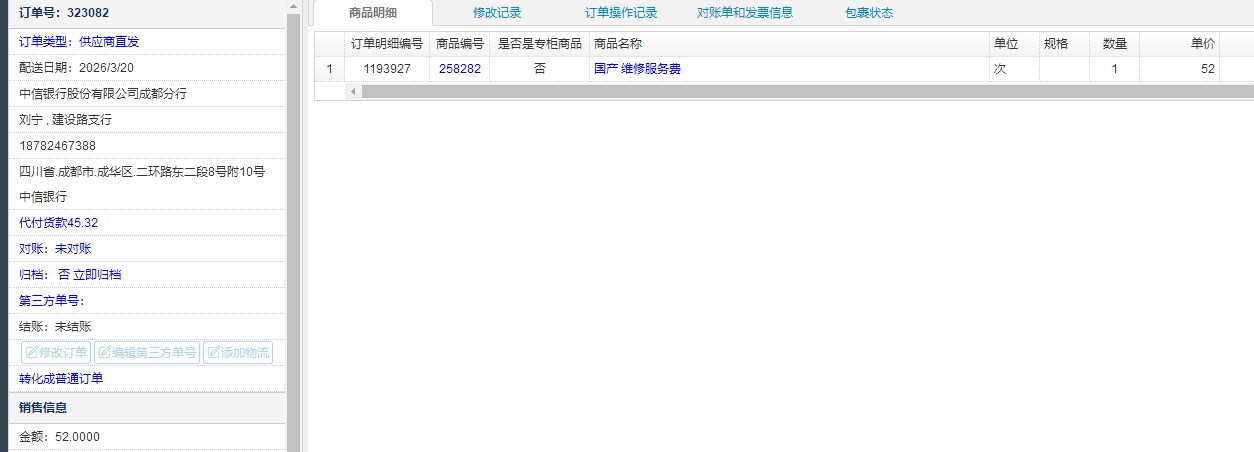This screenshot has height=452, width=1254.
Task: Open the 订单操作记录 tab
Action: (x=621, y=13)
